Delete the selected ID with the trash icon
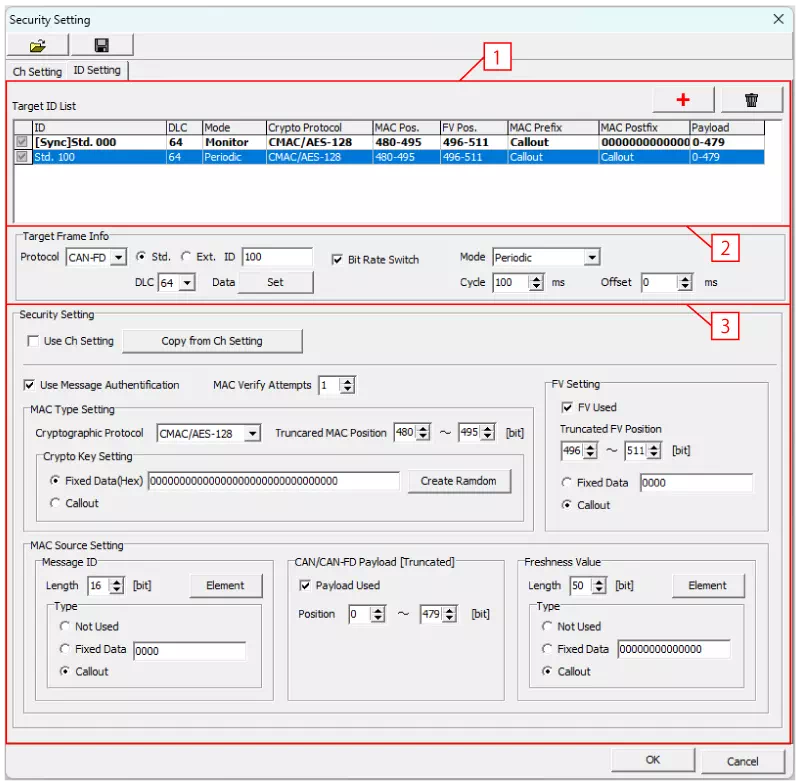The image size is (800, 784). [x=751, y=99]
